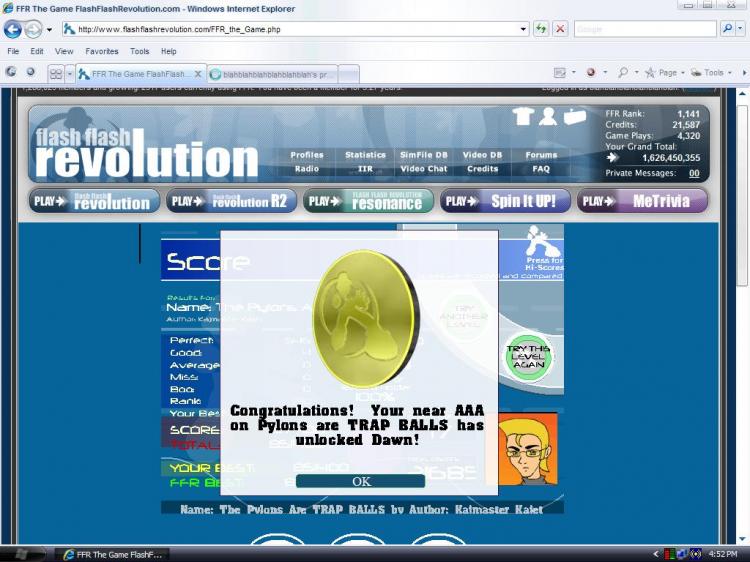Open the Favorites menu
The width and height of the screenshot is (750, 562).
102,51
